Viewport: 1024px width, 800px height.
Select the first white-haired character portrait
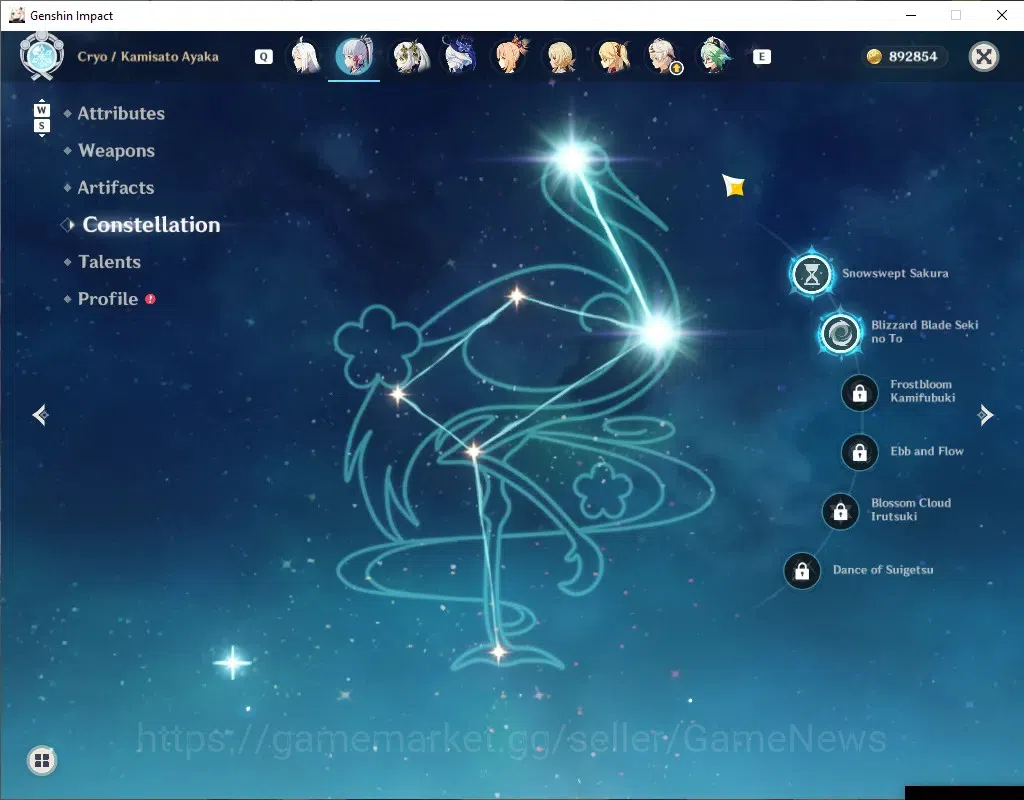click(x=305, y=56)
